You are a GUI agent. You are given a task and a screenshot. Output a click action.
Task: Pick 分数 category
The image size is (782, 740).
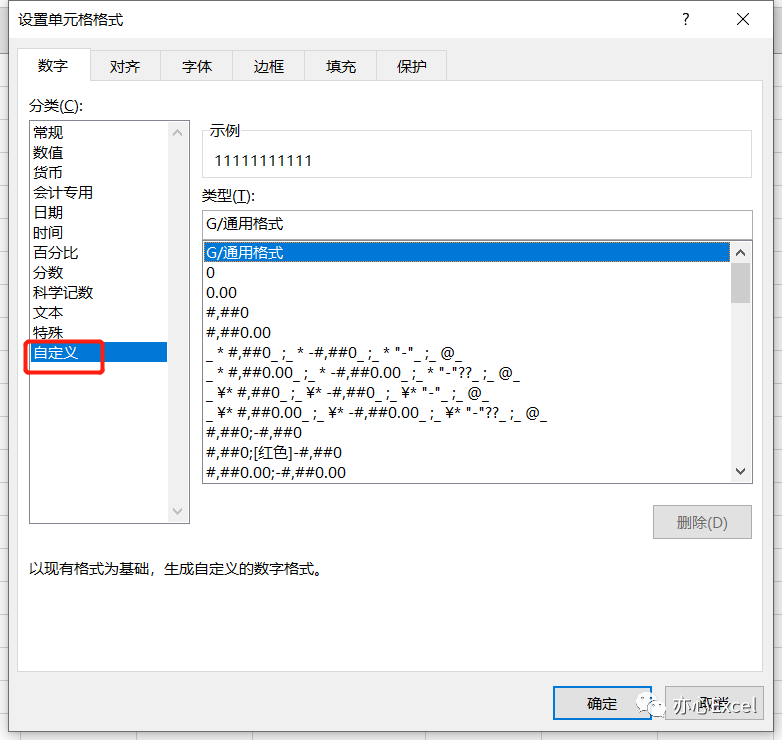pyautogui.click(x=99, y=272)
